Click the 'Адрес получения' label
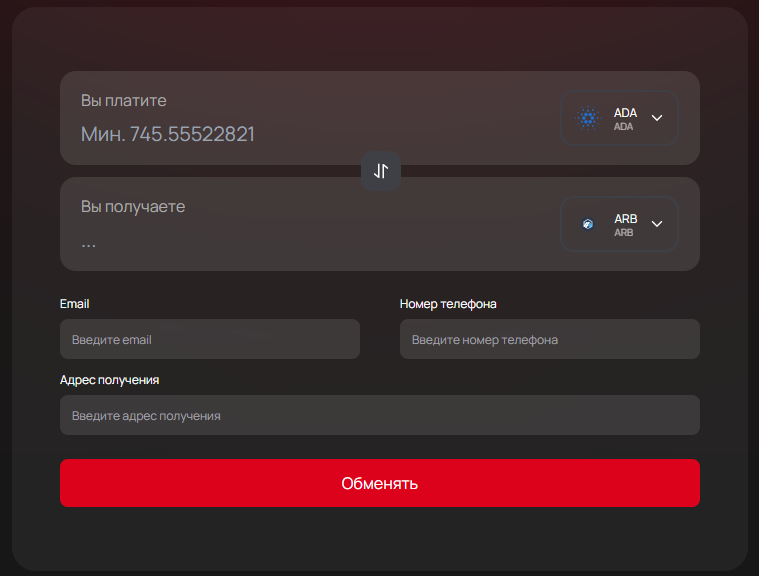This screenshot has width=759, height=576. tap(109, 380)
